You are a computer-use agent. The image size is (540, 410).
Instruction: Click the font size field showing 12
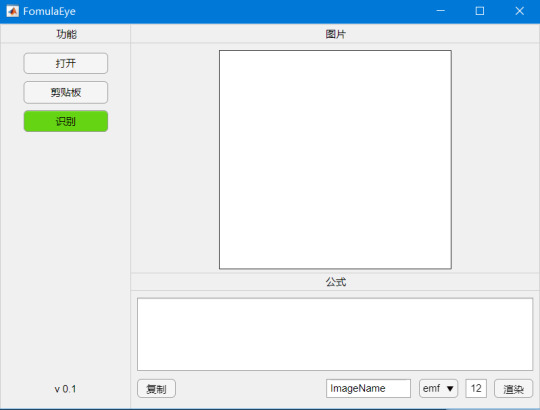pyautogui.click(x=476, y=389)
